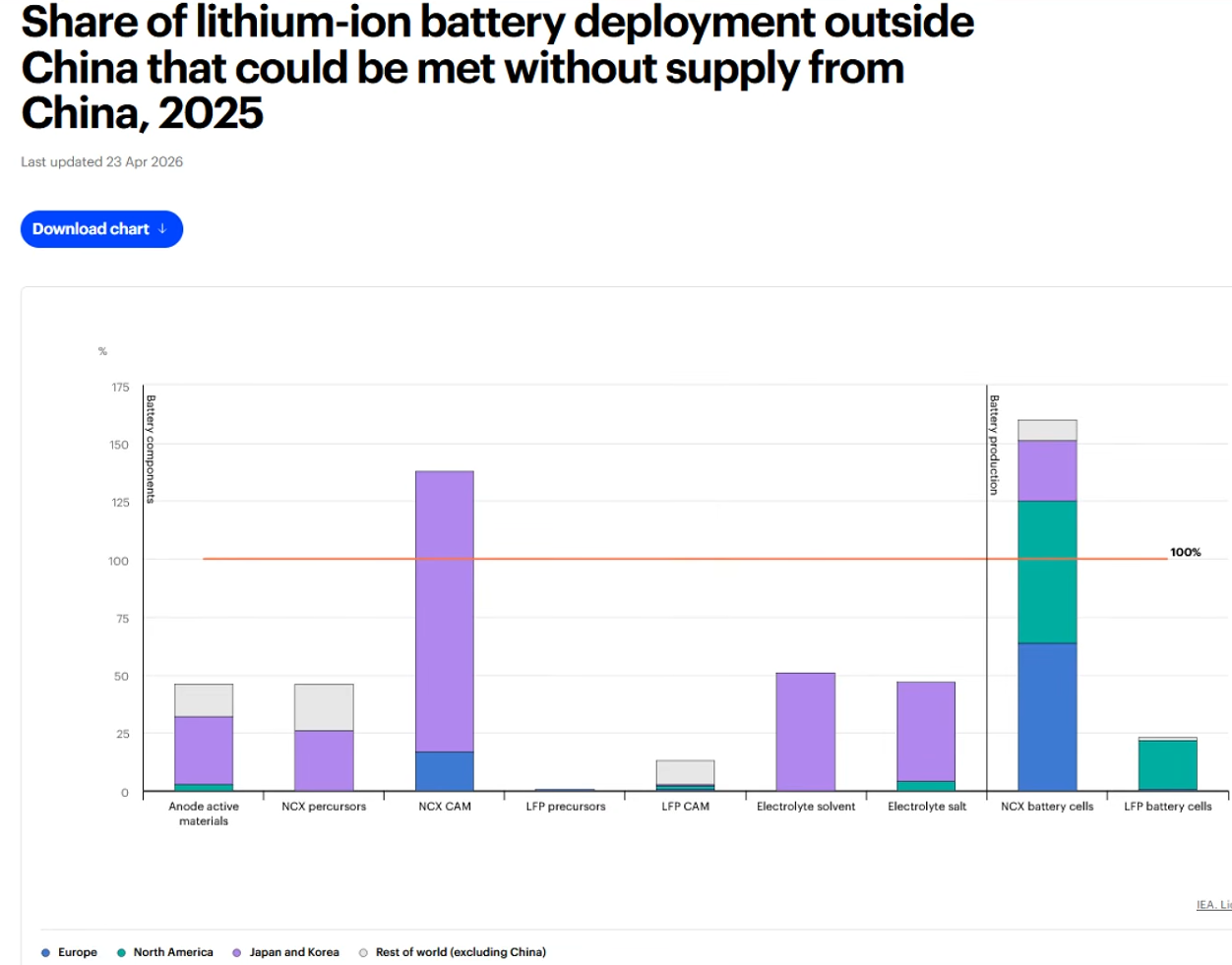
Task: Click the purple segment of NCX battery cells
Action: [1047, 470]
